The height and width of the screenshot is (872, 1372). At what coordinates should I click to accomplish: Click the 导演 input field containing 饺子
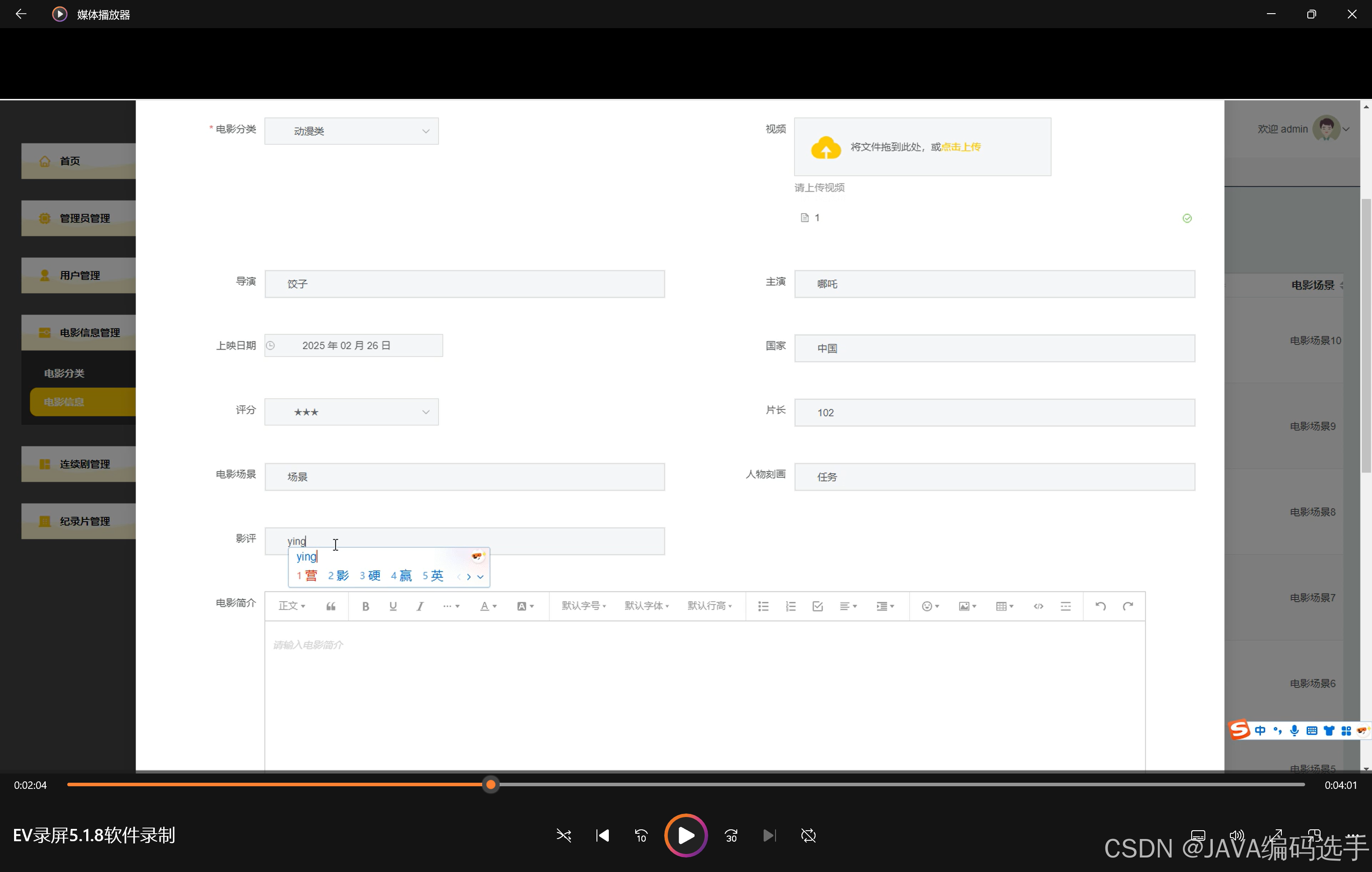pos(465,284)
